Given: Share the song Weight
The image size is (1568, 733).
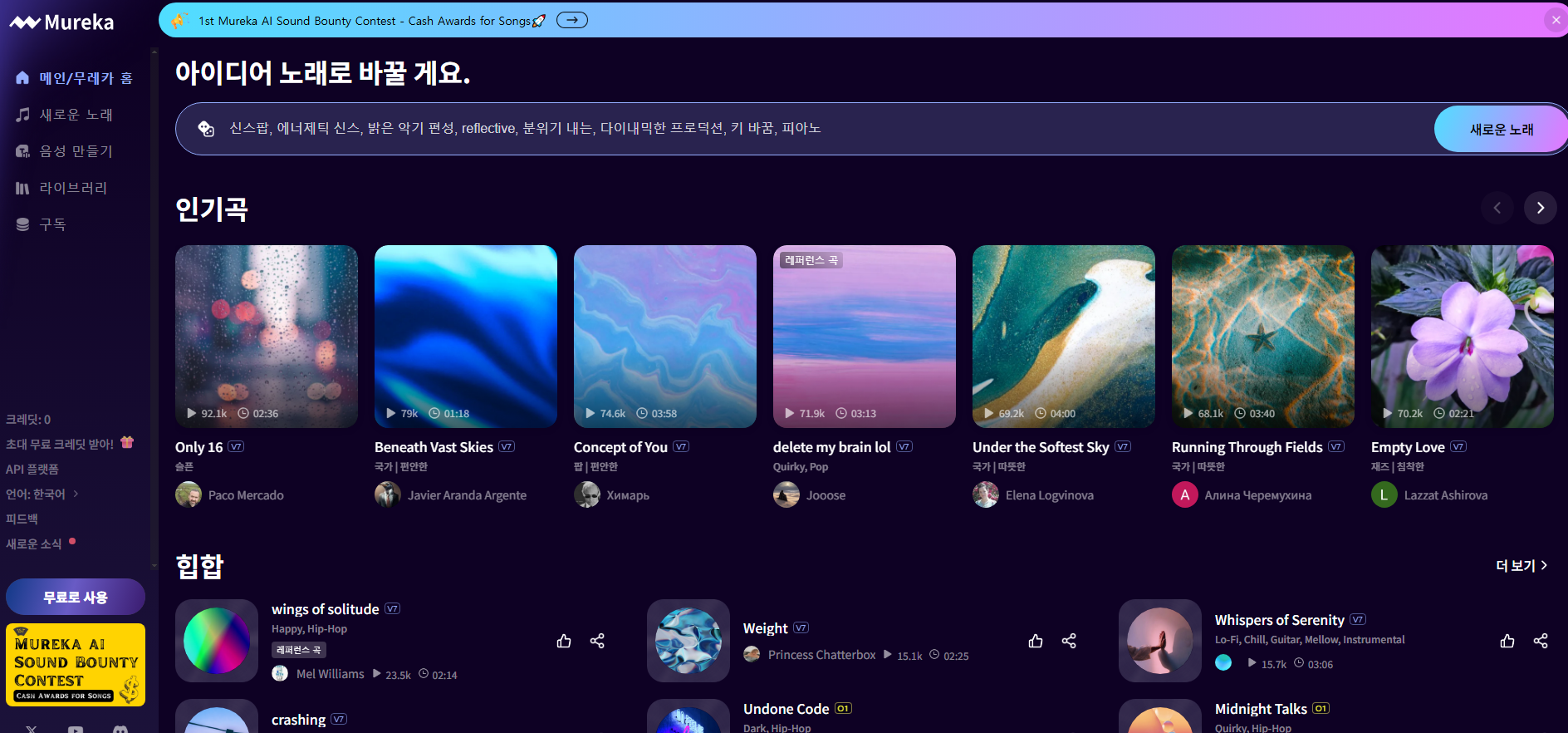Looking at the screenshot, I should (1069, 641).
